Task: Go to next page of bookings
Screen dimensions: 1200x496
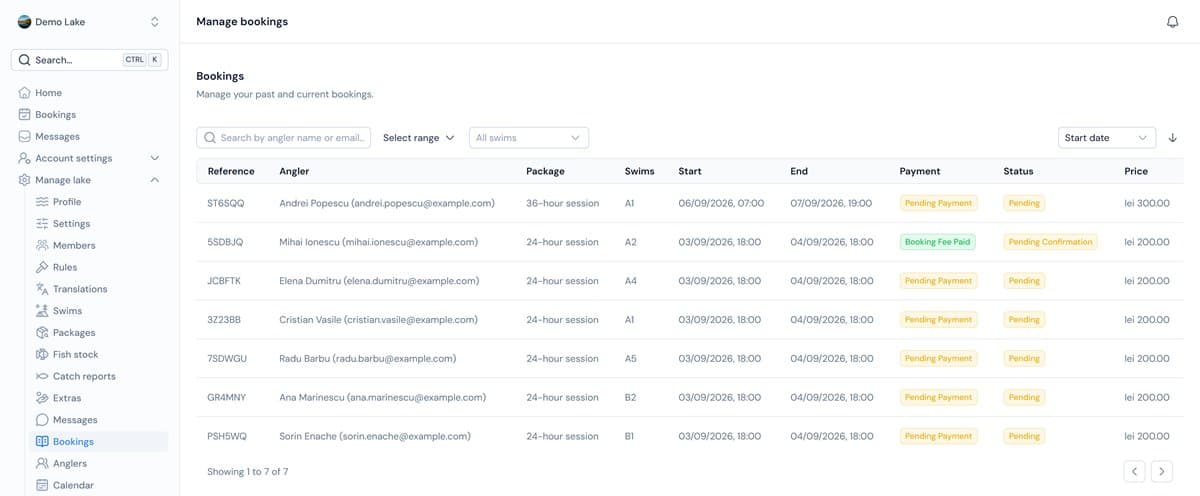Action: (x=1161, y=470)
